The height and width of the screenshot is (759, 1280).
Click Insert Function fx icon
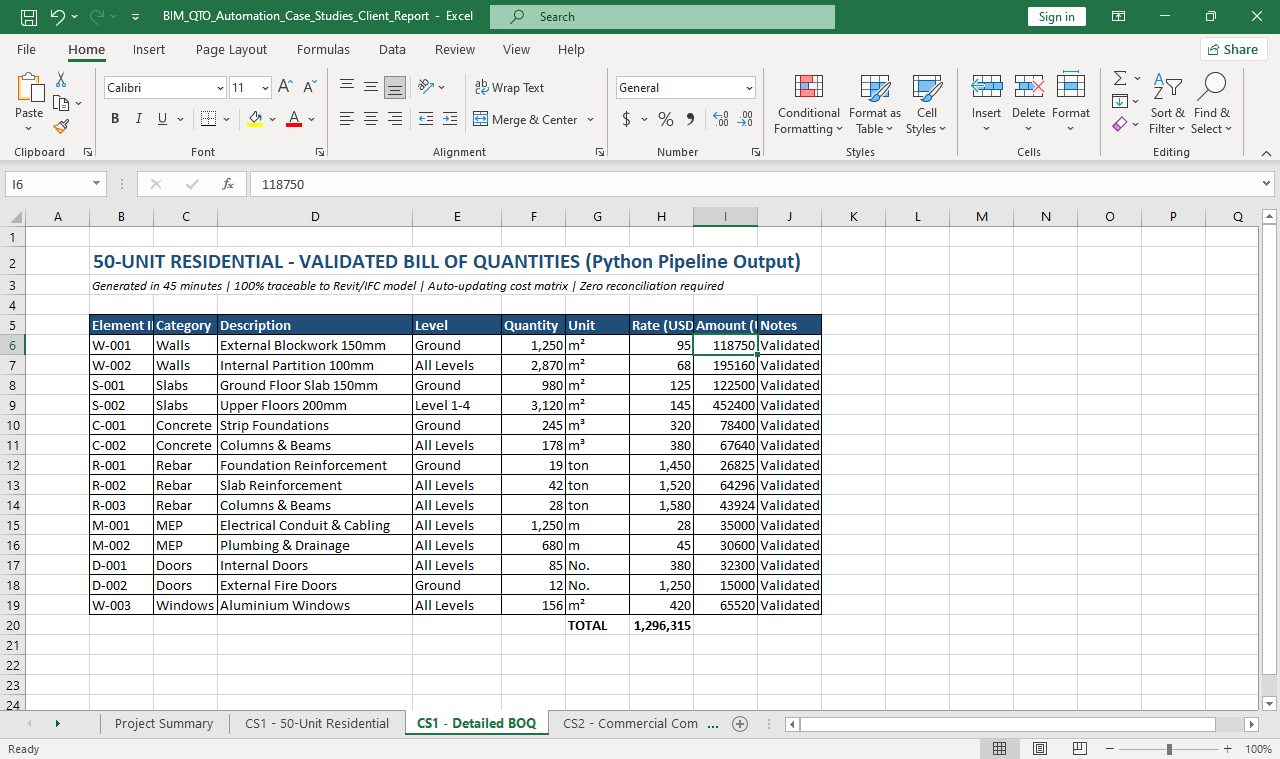pos(228,184)
